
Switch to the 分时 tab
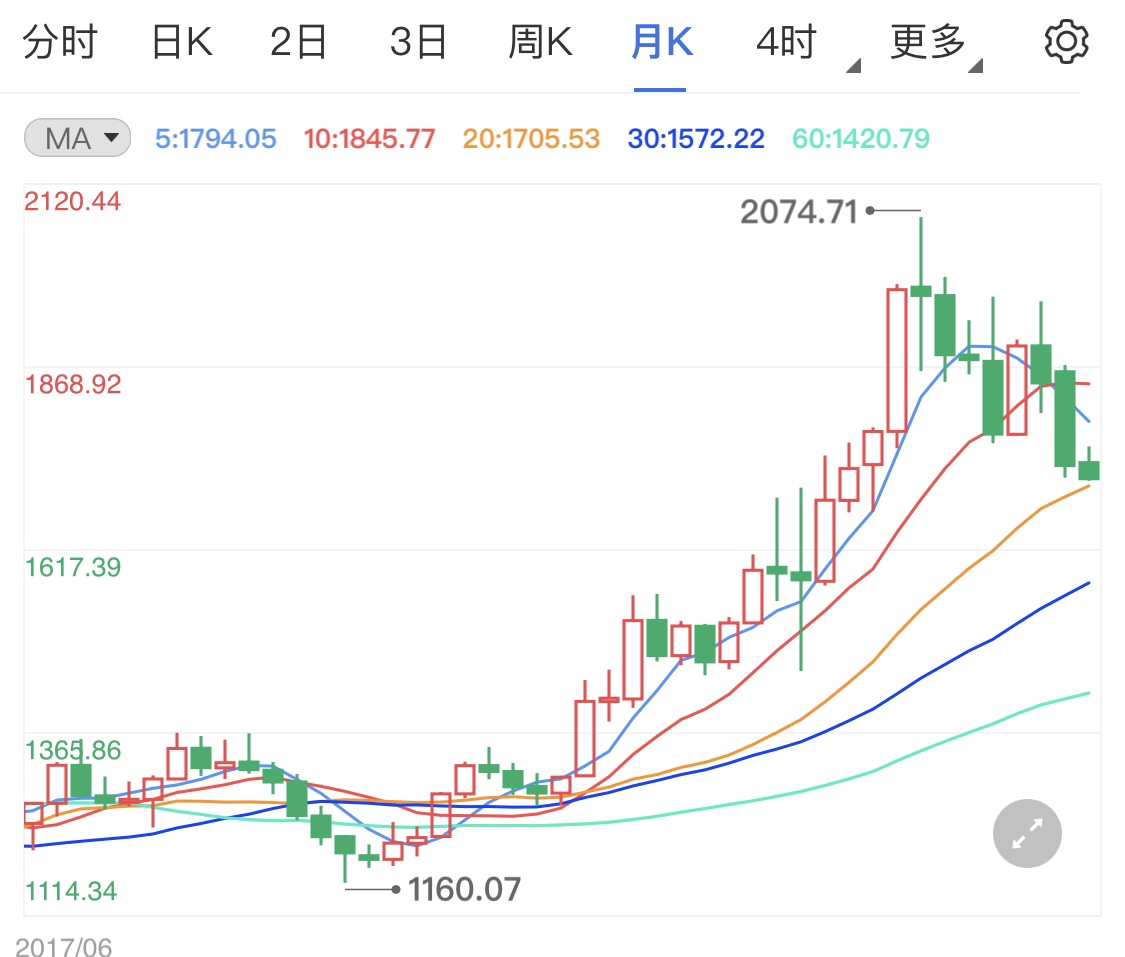pos(60,42)
